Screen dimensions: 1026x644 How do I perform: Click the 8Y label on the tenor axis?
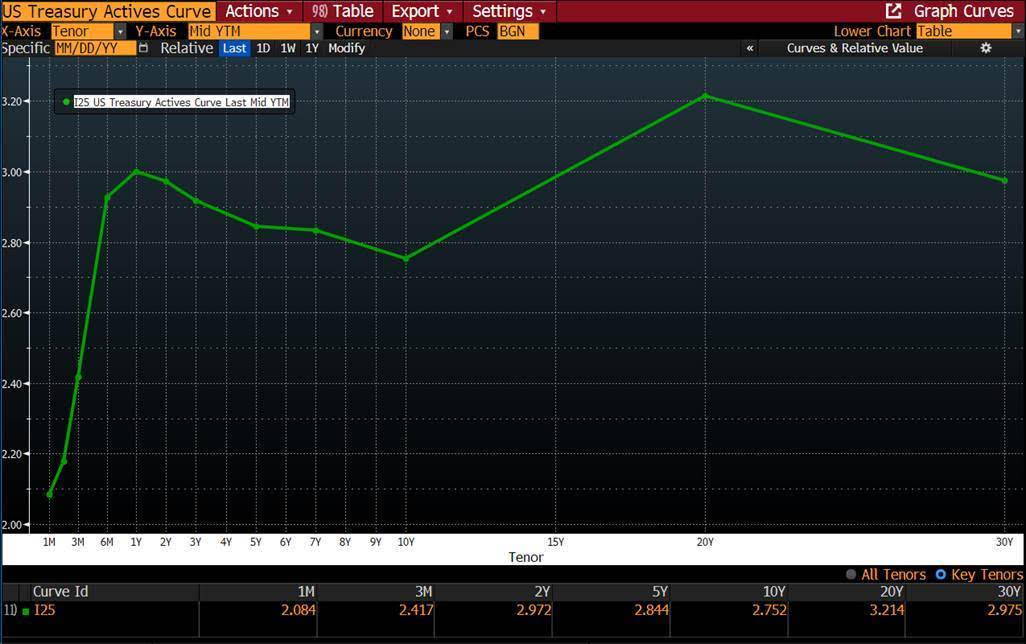click(x=345, y=542)
